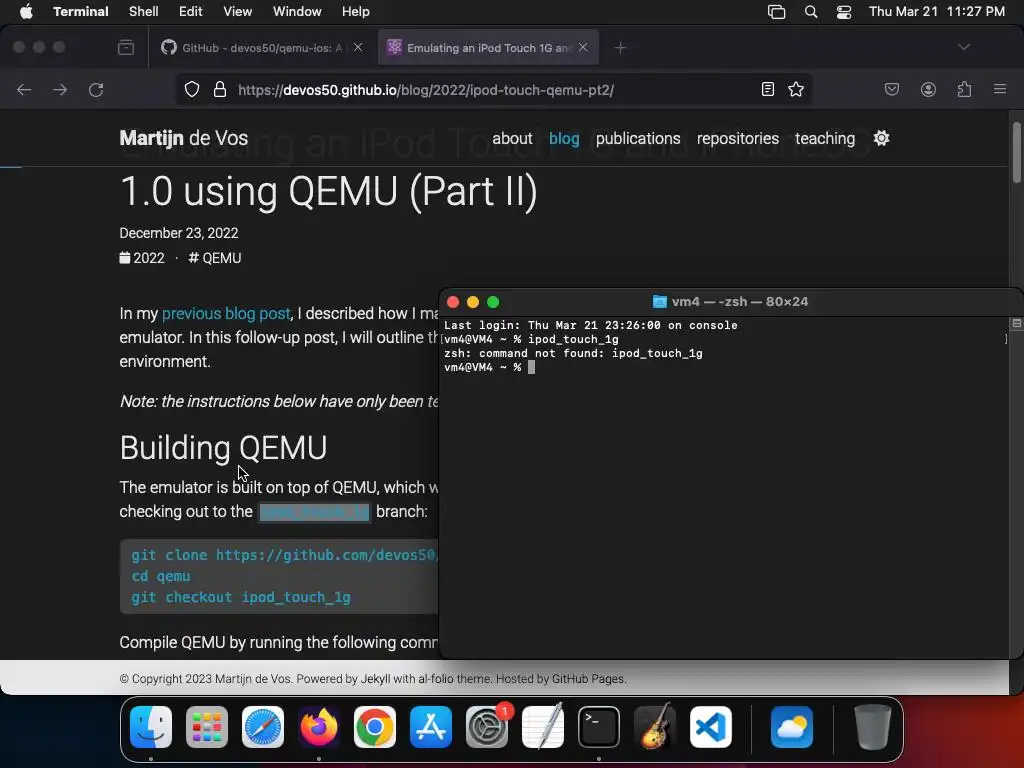Go back one page in Firefox
The width and height of the screenshot is (1024, 768).
[x=24, y=89]
